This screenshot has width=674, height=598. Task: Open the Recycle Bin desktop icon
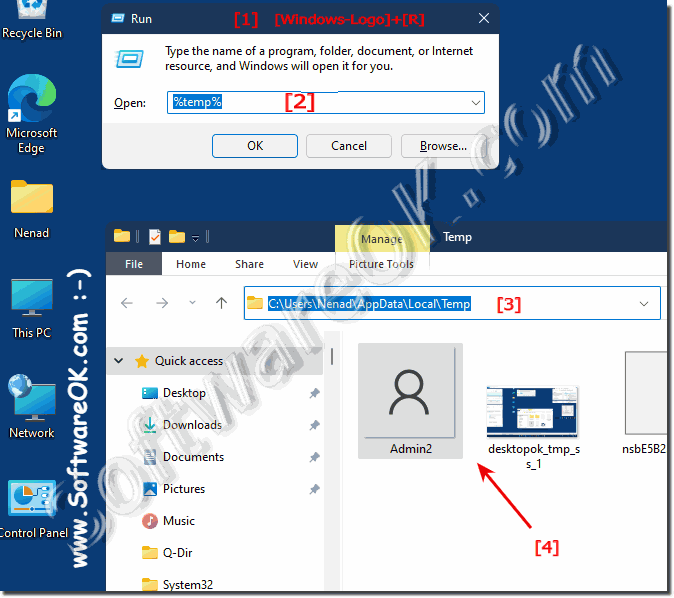[31, 19]
